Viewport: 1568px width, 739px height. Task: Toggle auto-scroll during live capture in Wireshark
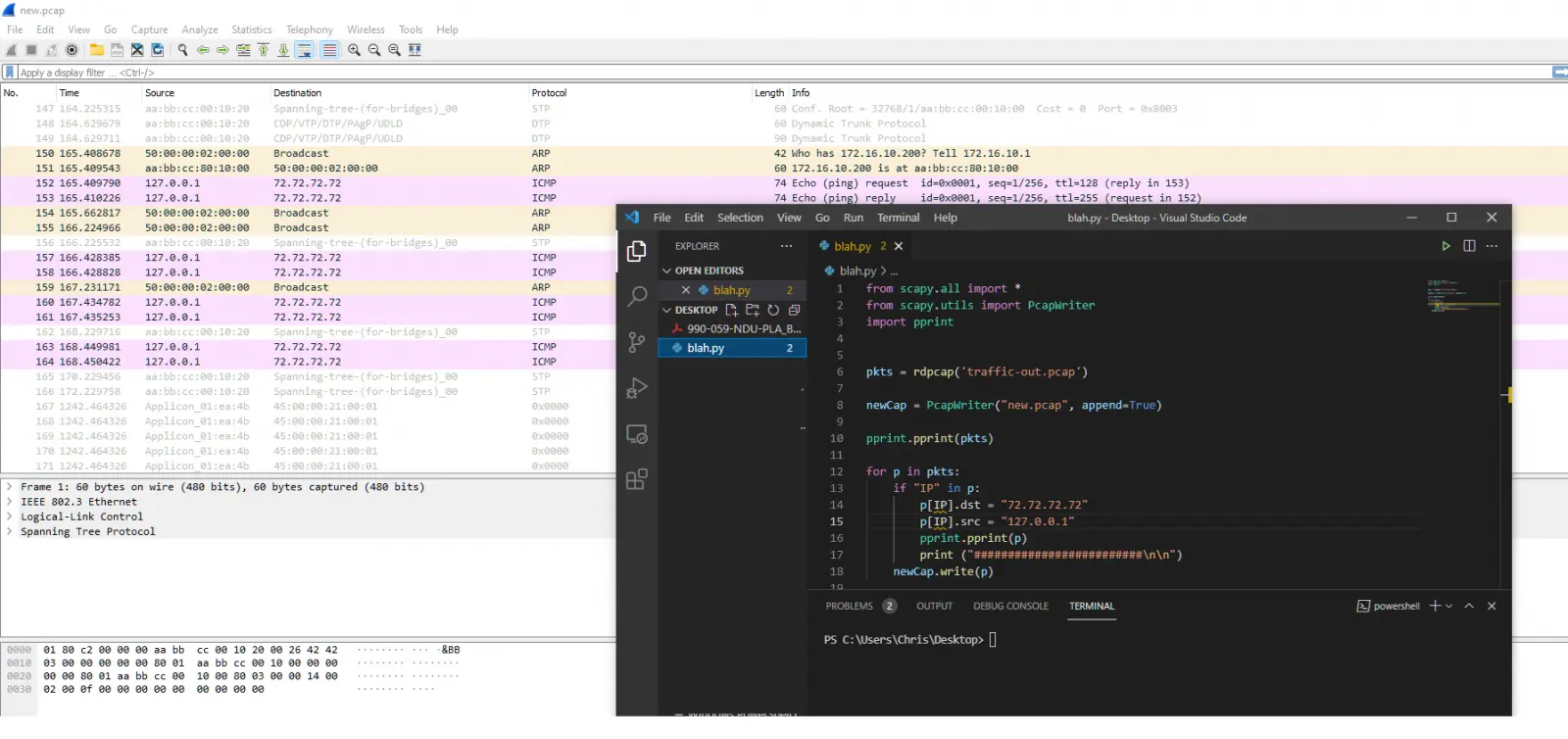pyautogui.click(x=305, y=50)
